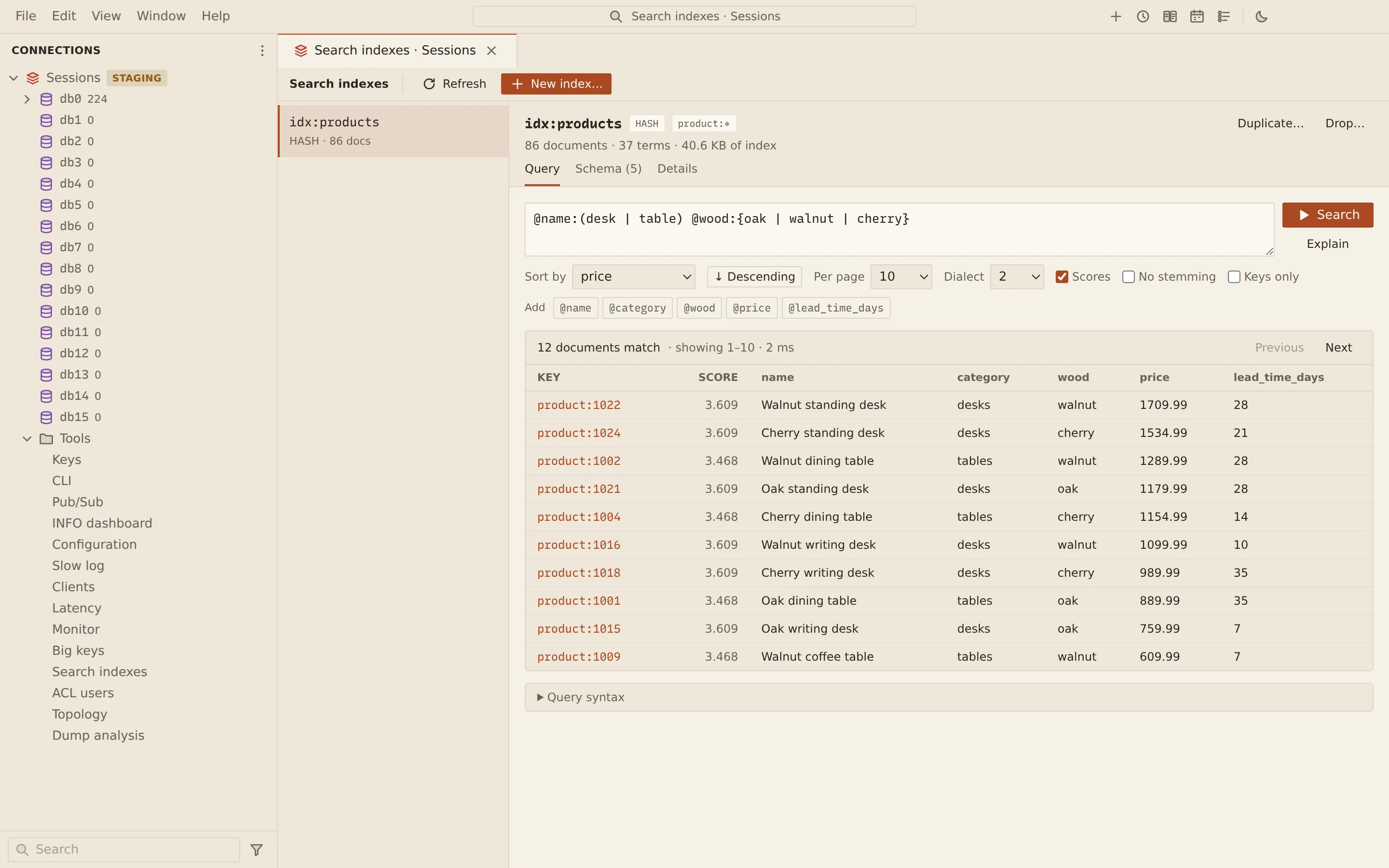Click the list icon in top toolbar
The width and height of the screenshot is (1389, 868).
pyautogui.click(x=1223, y=17)
